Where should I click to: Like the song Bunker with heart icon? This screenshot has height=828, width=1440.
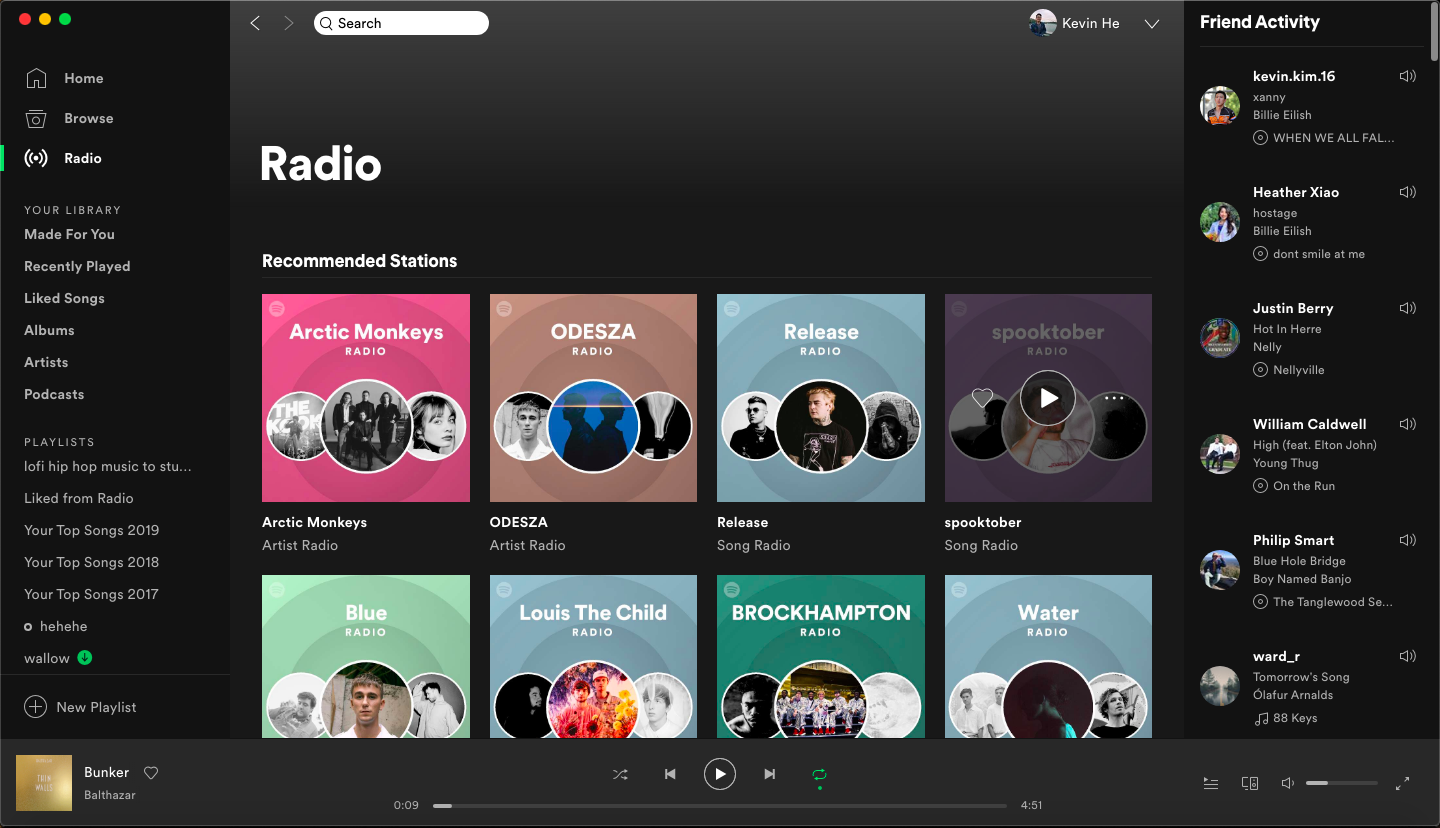click(x=151, y=772)
